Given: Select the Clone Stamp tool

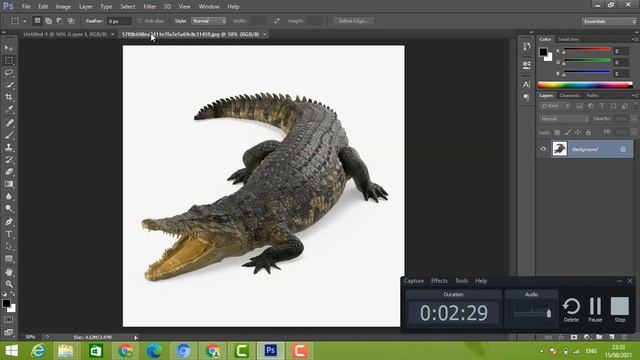Looking at the screenshot, I should [9, 147].
